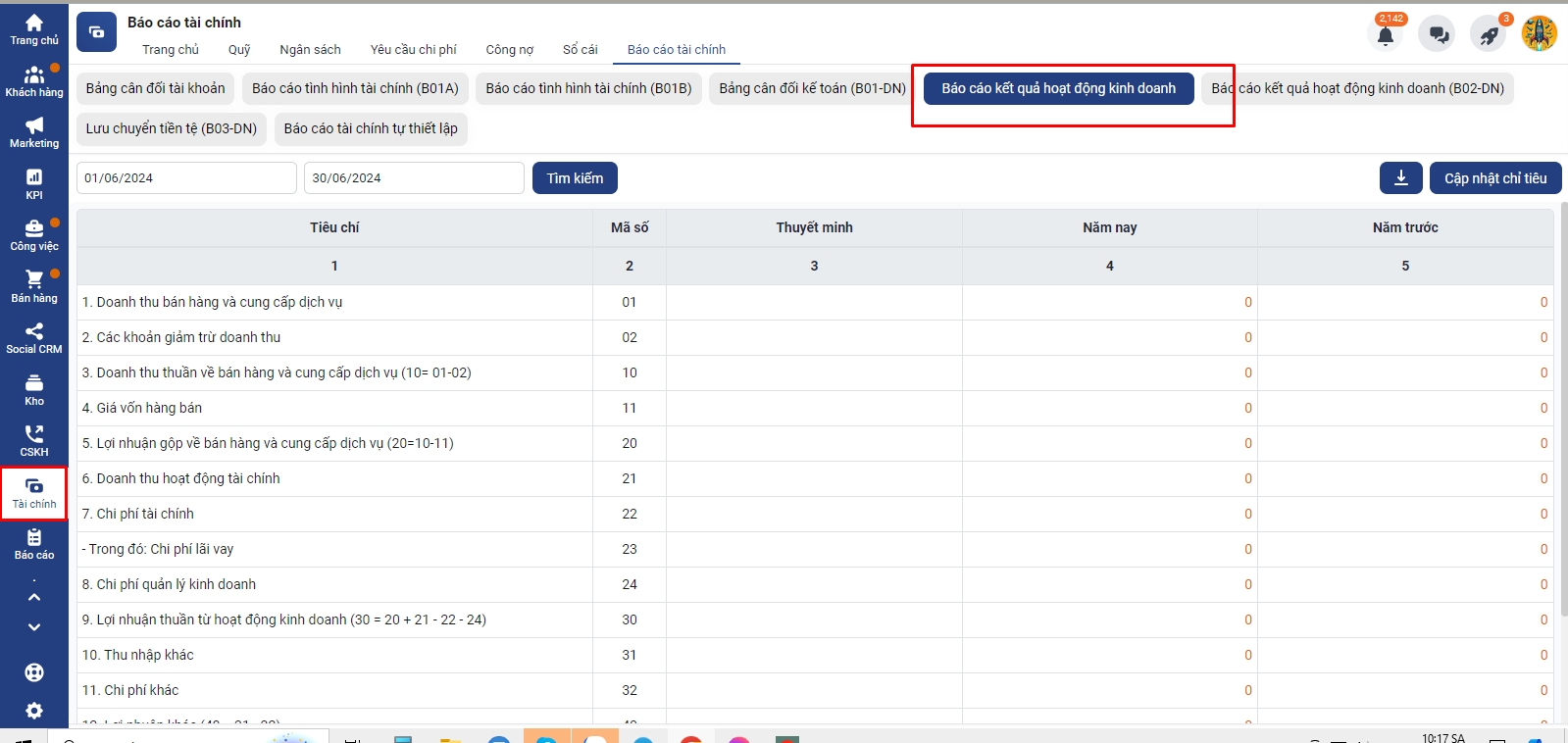Screen dimensions: 1568x743
Task: Open Social CRM share icon
Action: click(x=34, y=337)
